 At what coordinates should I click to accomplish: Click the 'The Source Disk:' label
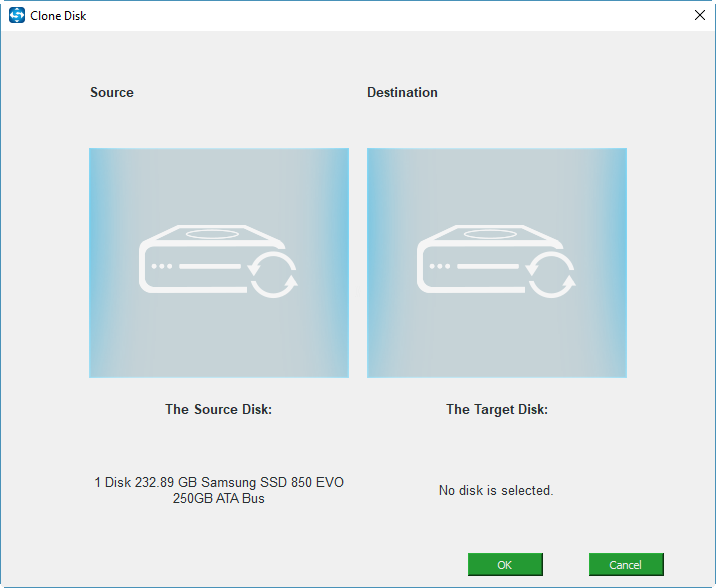(218, 409)
